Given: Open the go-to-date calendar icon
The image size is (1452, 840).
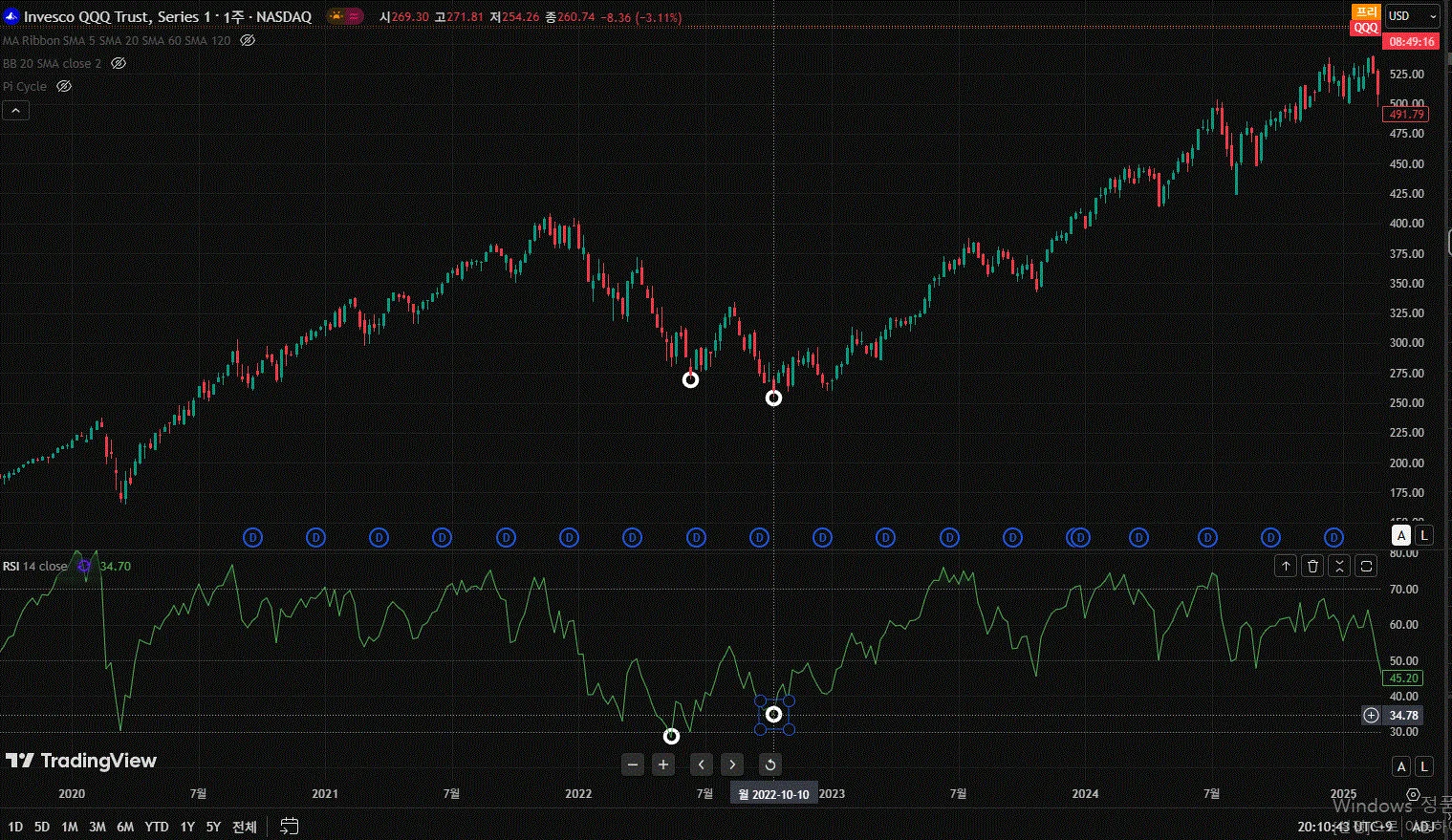Looking at the screenshot, I should click(290, 827).
